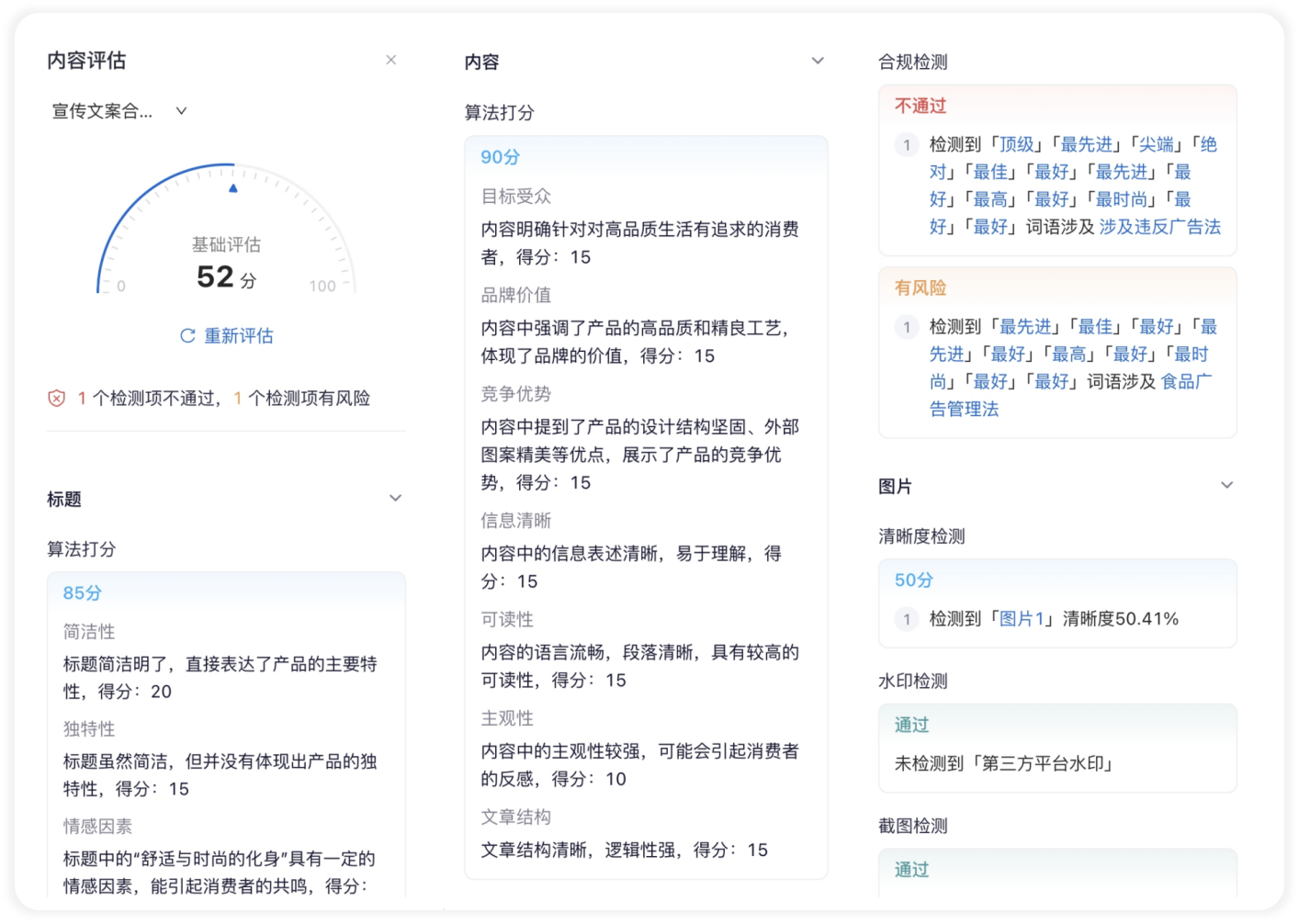Screen dimensions: 1299x924
Task: Click number 1 badge in 有风险 card
Action: [907, 327]
